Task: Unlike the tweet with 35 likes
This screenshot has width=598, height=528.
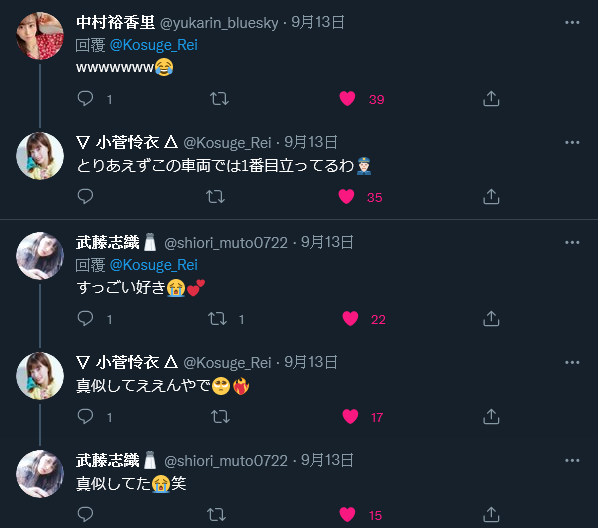Action: point(346,197)
